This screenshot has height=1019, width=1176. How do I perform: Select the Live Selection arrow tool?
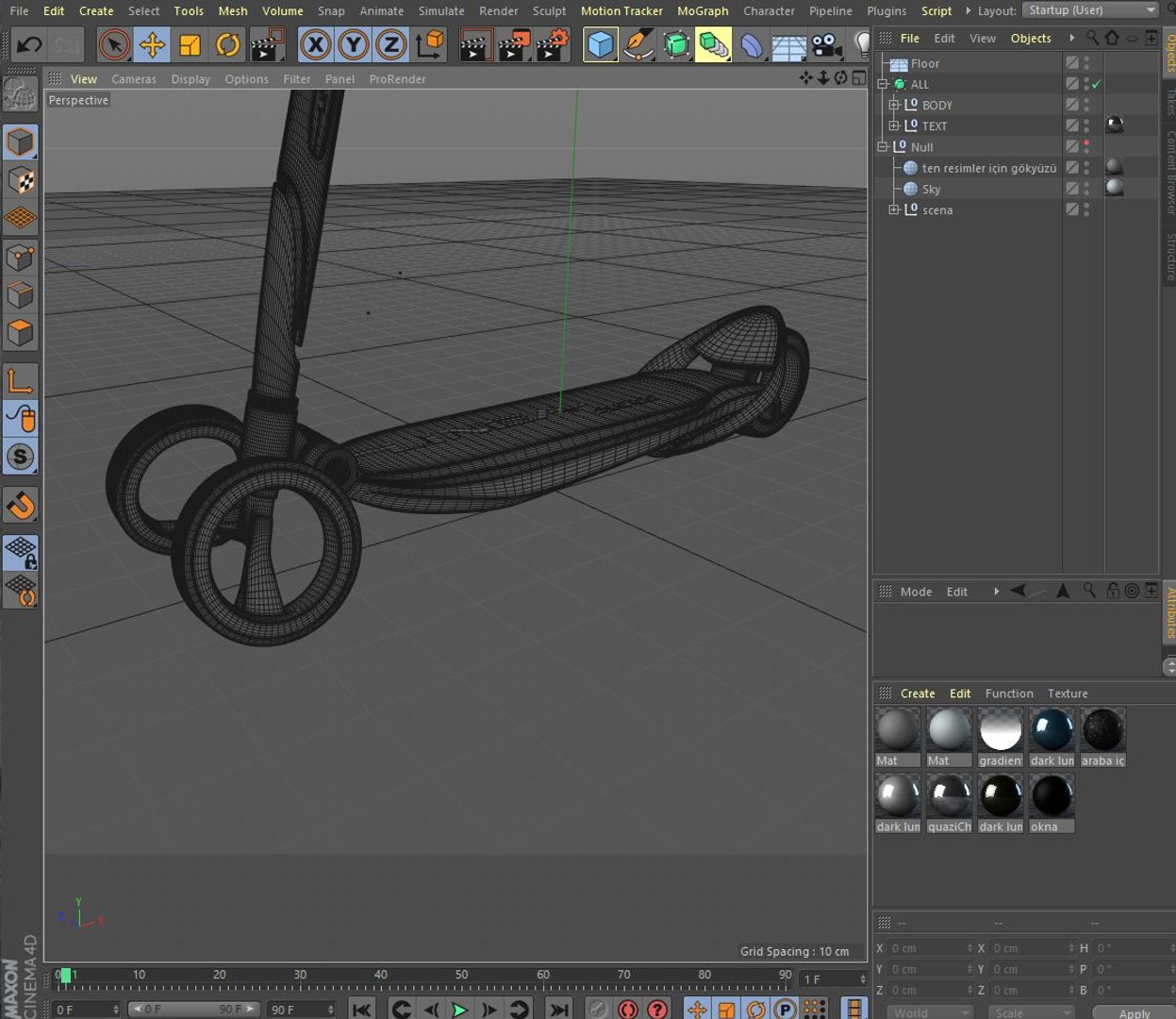(x=114, y=44)
